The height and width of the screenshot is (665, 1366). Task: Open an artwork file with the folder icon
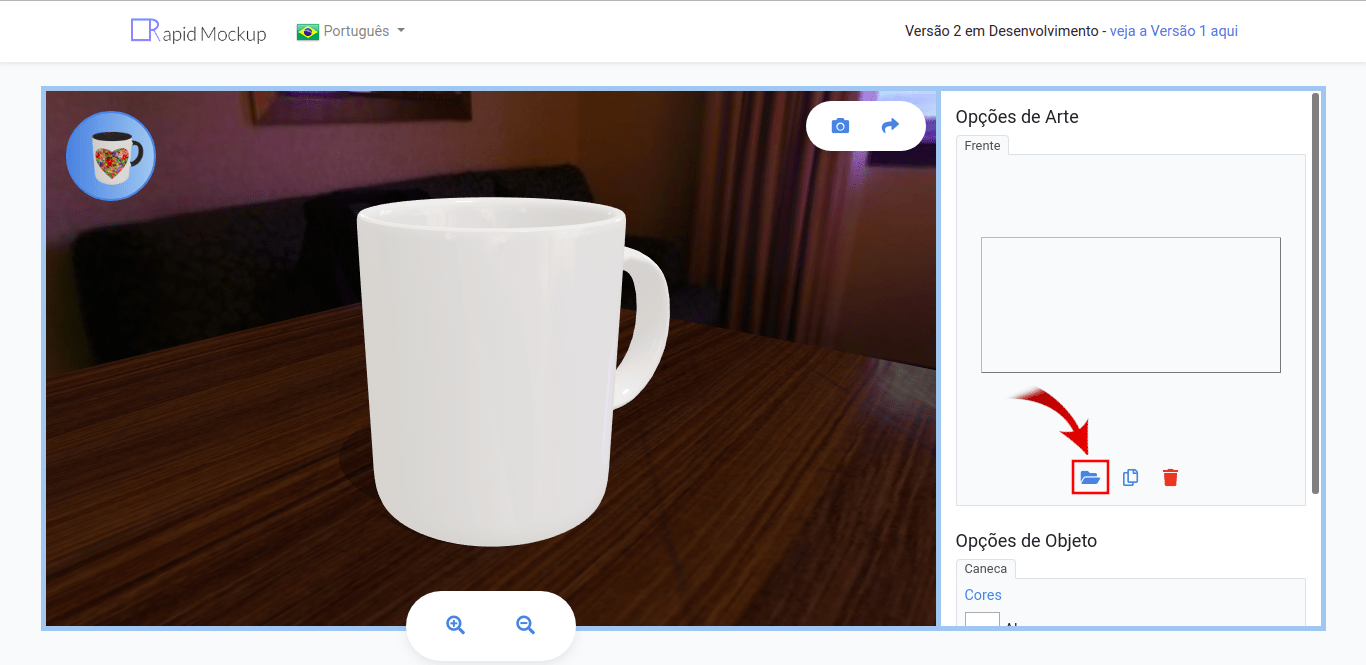(1090, 477)
